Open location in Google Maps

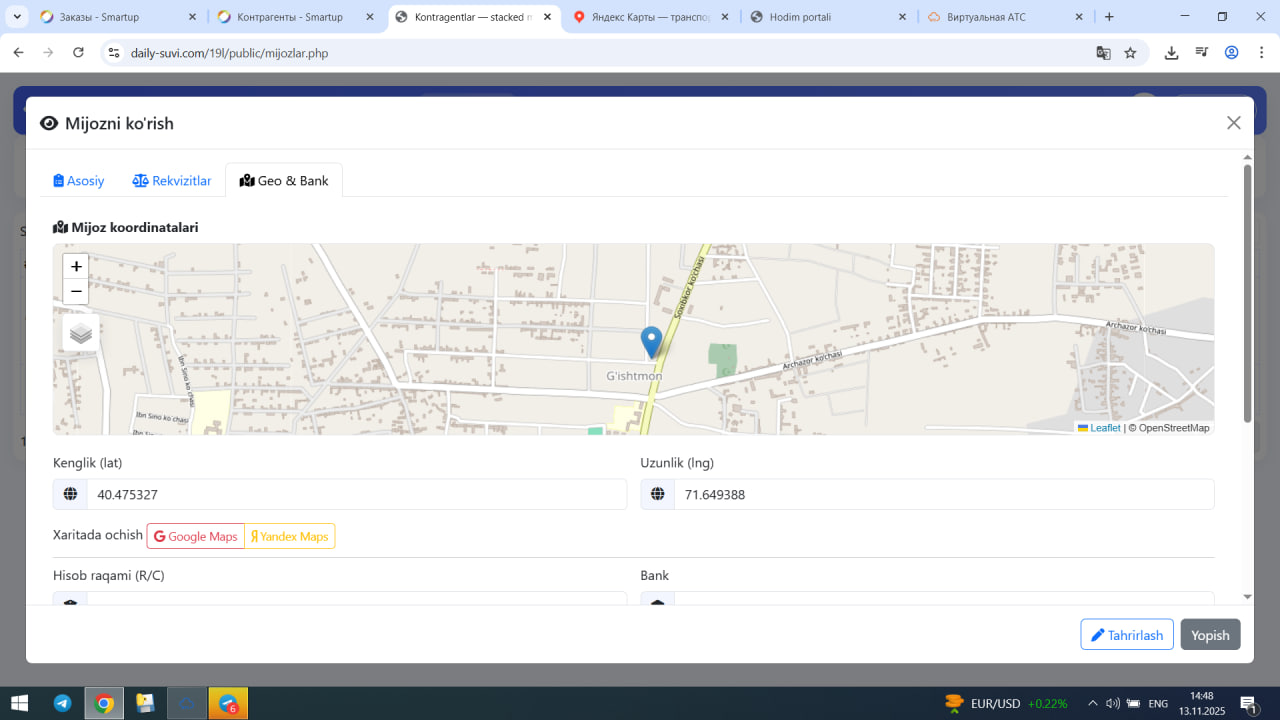(x=196, y=536)
